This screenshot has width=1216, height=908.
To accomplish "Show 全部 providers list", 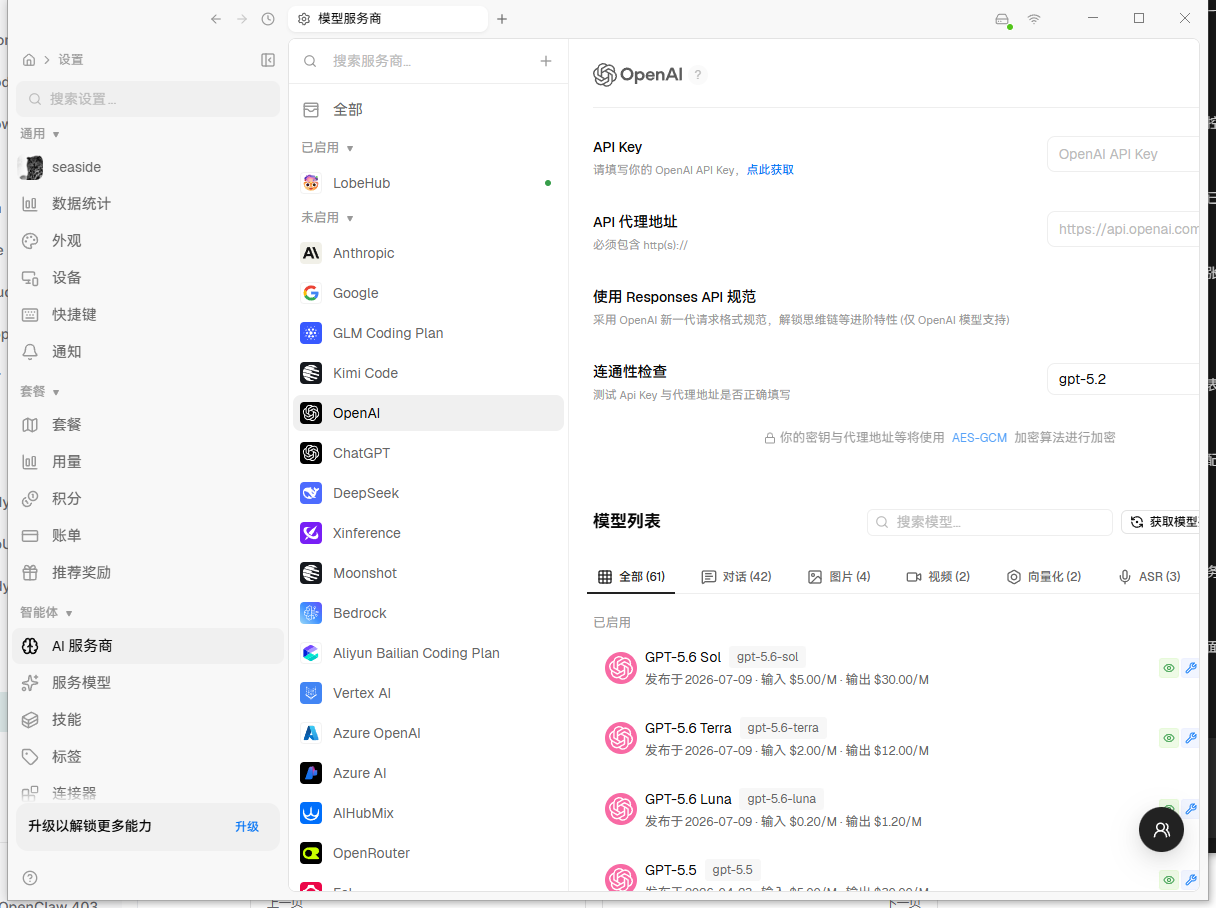I will coord(428,109).
